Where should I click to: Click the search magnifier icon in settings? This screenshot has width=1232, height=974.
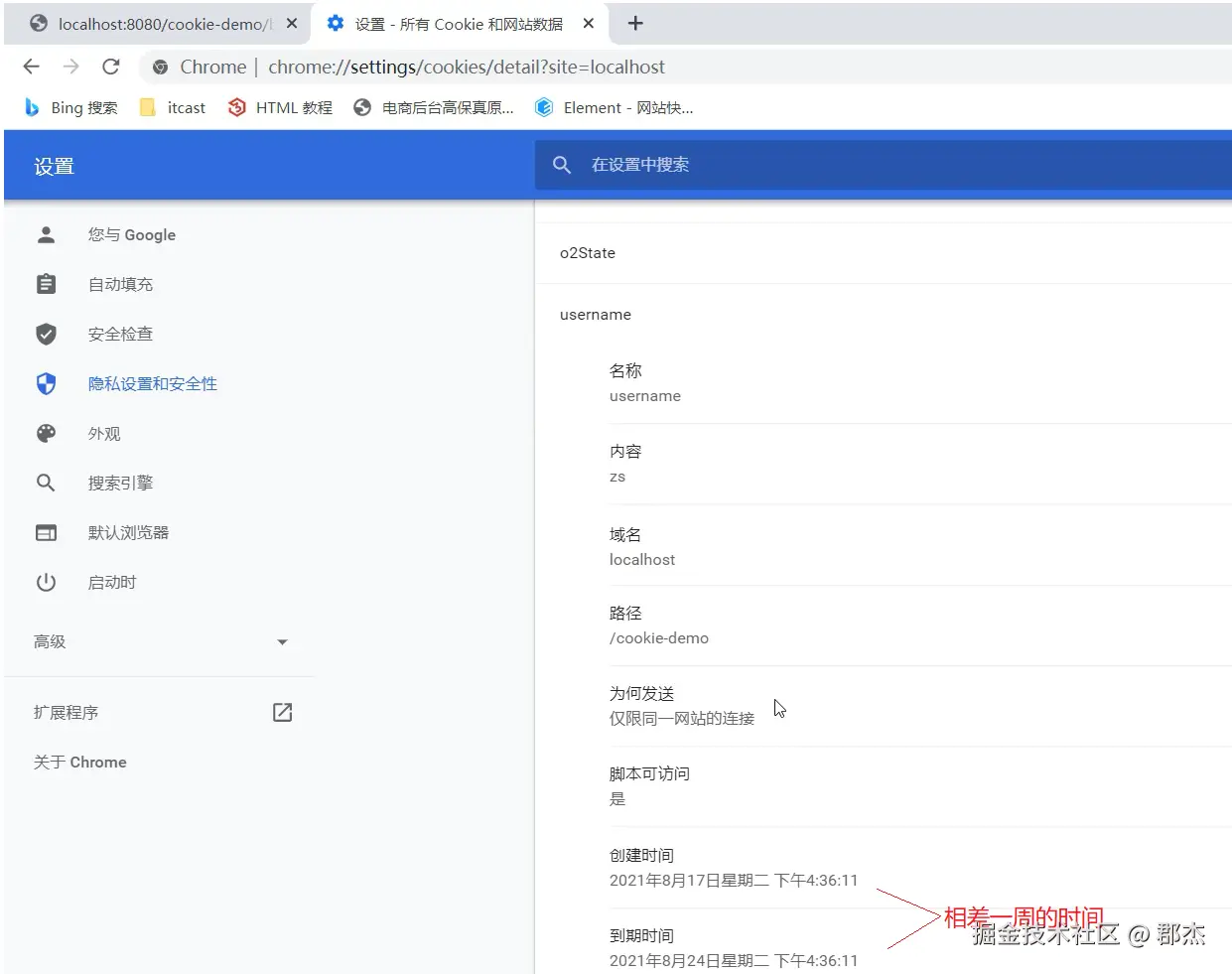[x=562, y=165]
